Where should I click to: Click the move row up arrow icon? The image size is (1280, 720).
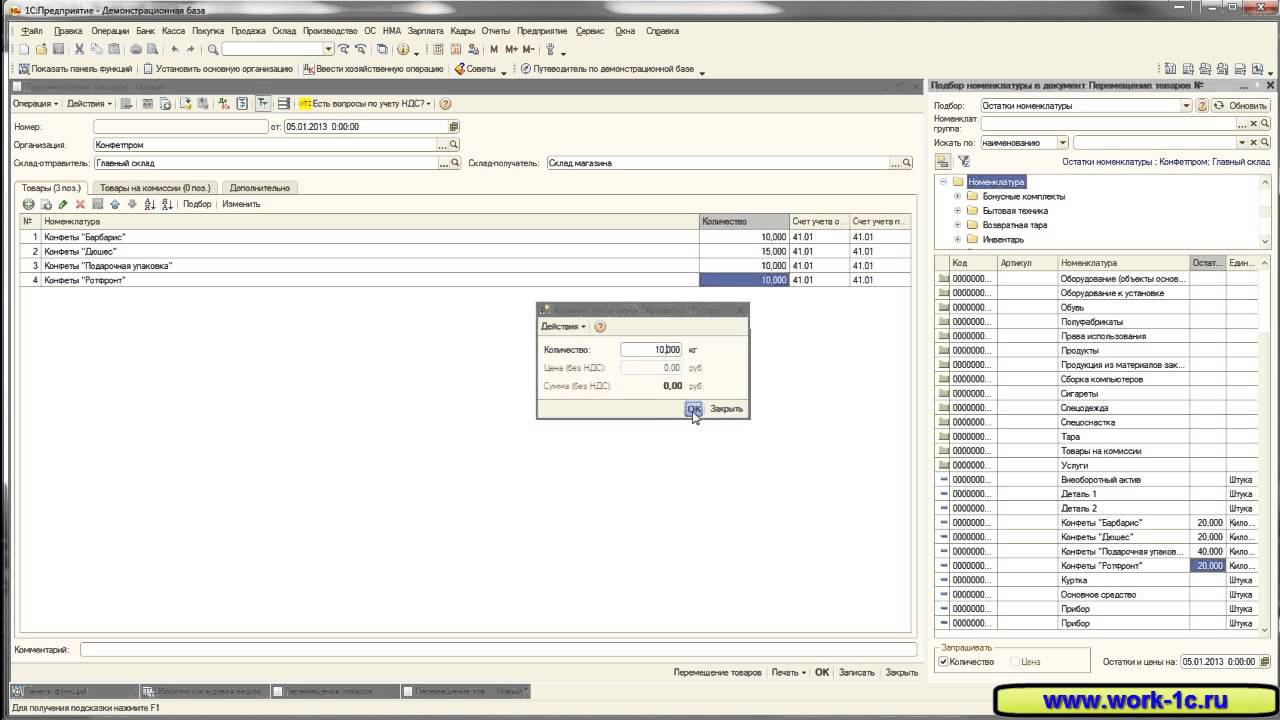(x=115, y=204)
